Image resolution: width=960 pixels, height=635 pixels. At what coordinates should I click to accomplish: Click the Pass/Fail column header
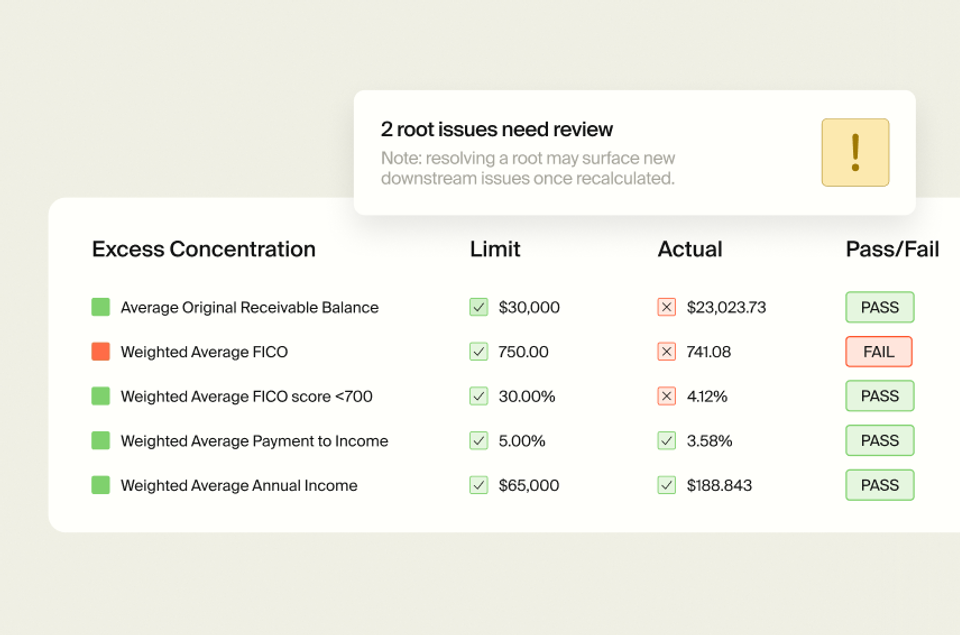point(892,249)
